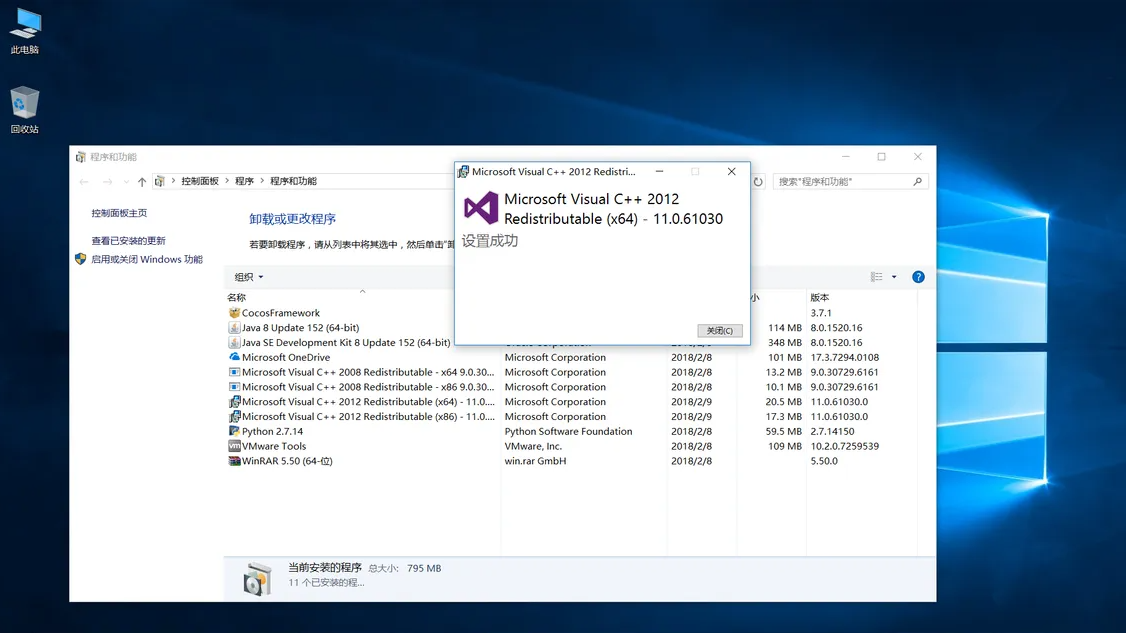This screenshot has height=633, width=1126.
Task: Select Java 8 Update 152 (64-bit)
Action: coord(300,328)
